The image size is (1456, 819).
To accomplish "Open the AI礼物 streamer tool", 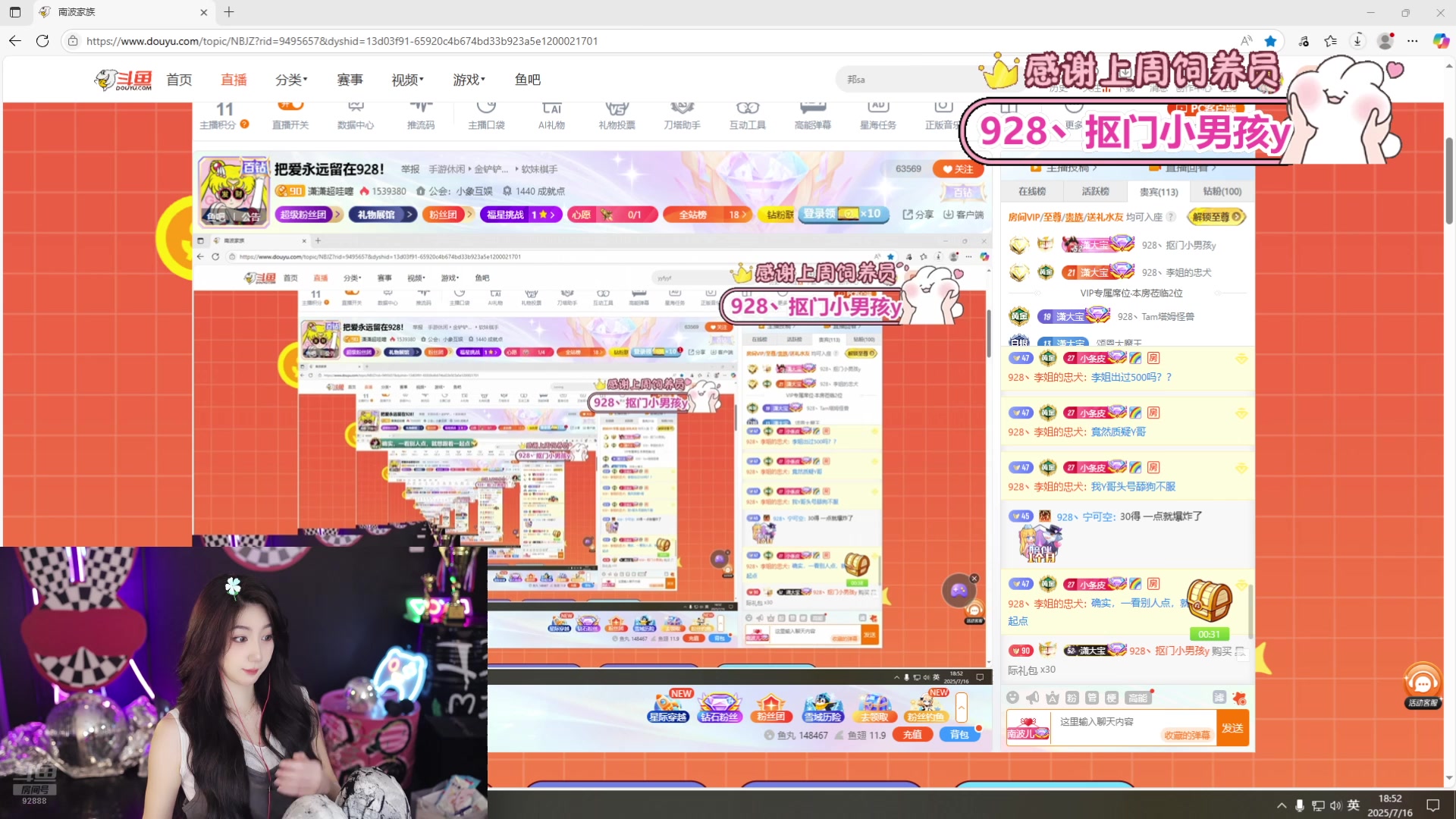I will [x=551, y=116].
